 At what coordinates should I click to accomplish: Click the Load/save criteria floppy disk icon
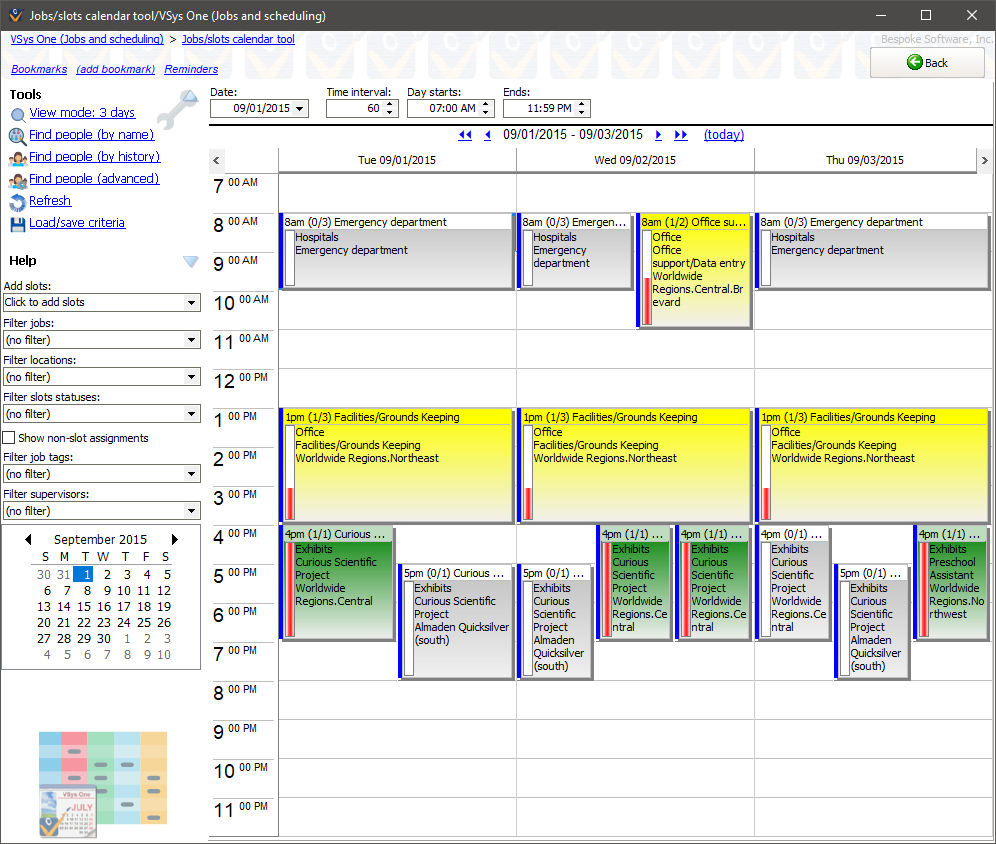(17, 222)
